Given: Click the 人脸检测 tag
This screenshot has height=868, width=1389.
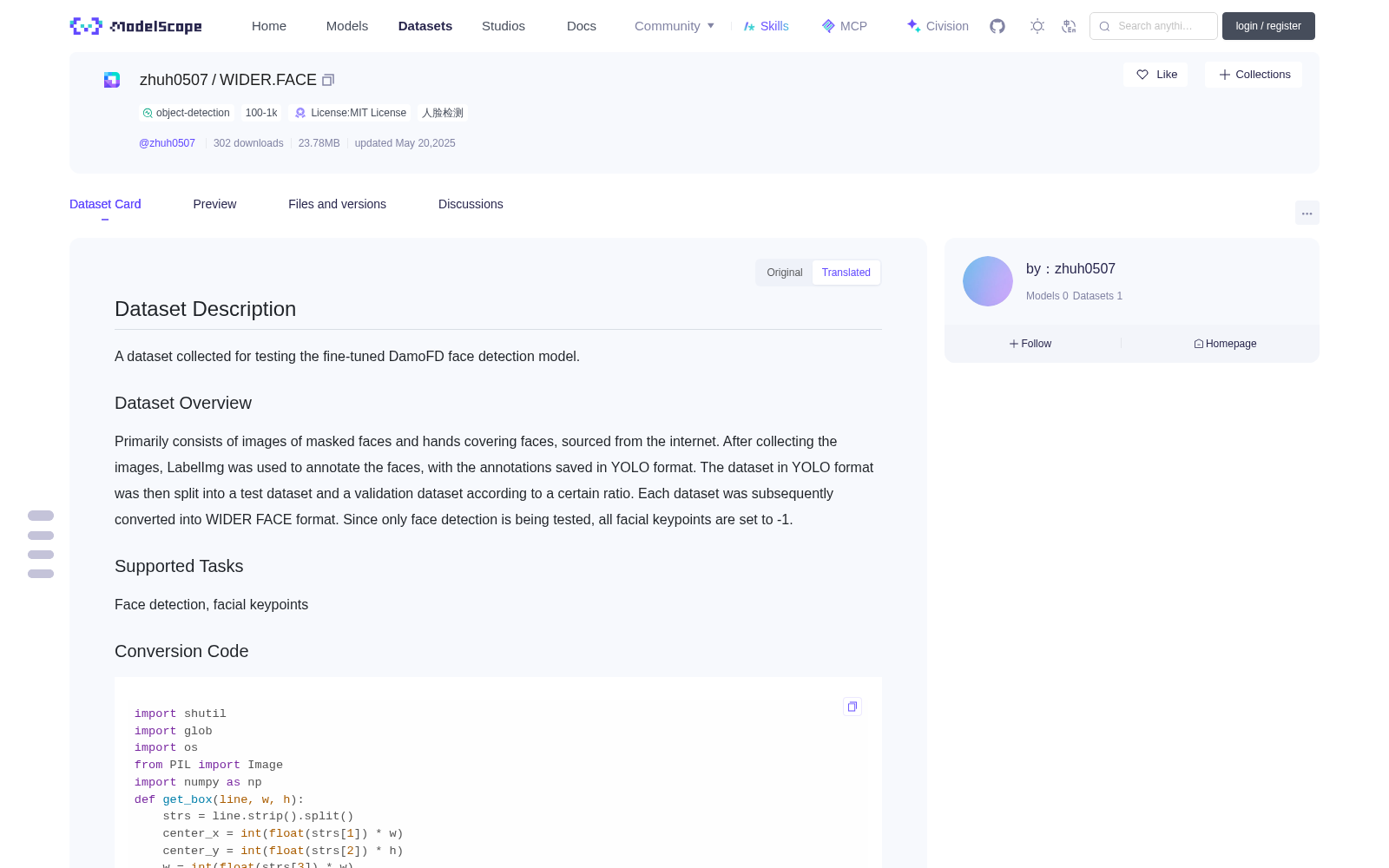Looking at the screenshot, I should [443, 113].
